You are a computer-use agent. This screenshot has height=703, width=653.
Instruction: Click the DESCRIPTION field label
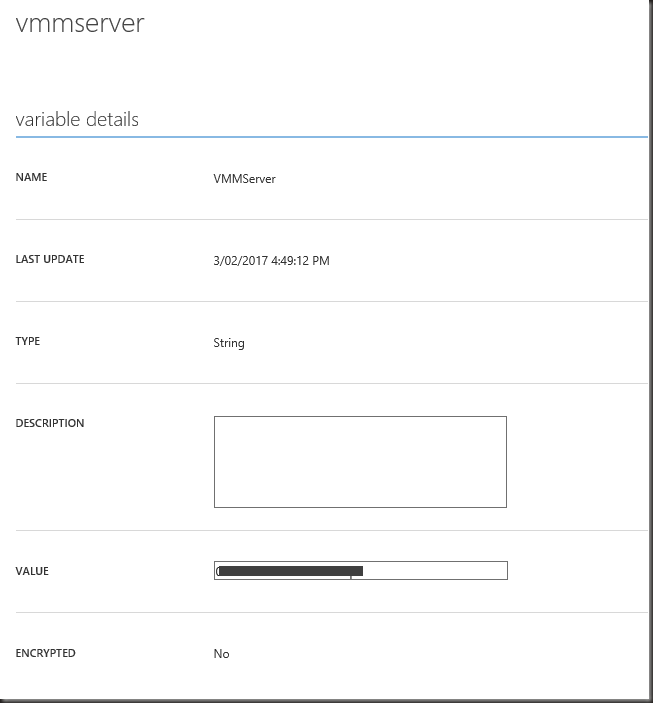click(50, 423)
